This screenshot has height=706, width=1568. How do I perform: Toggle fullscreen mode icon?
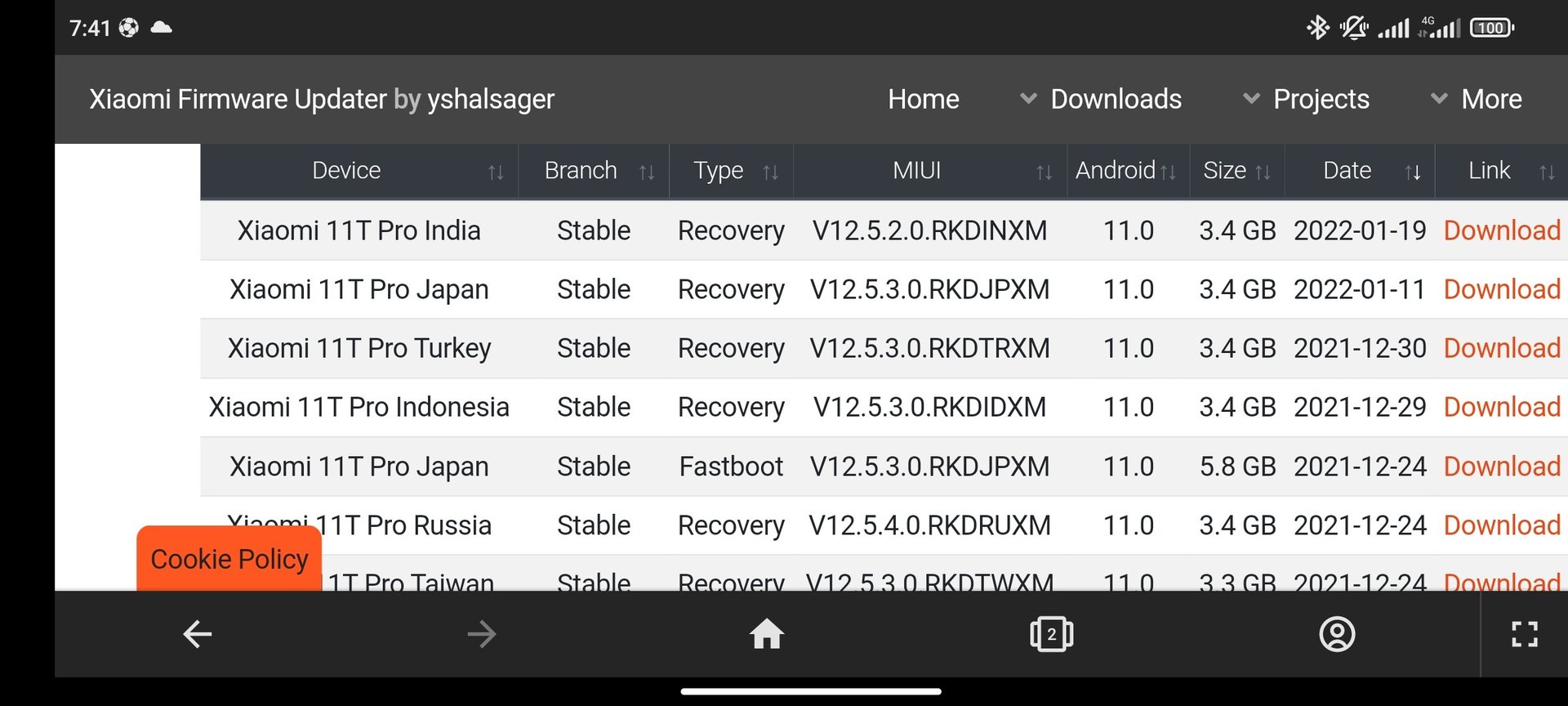1525,634
